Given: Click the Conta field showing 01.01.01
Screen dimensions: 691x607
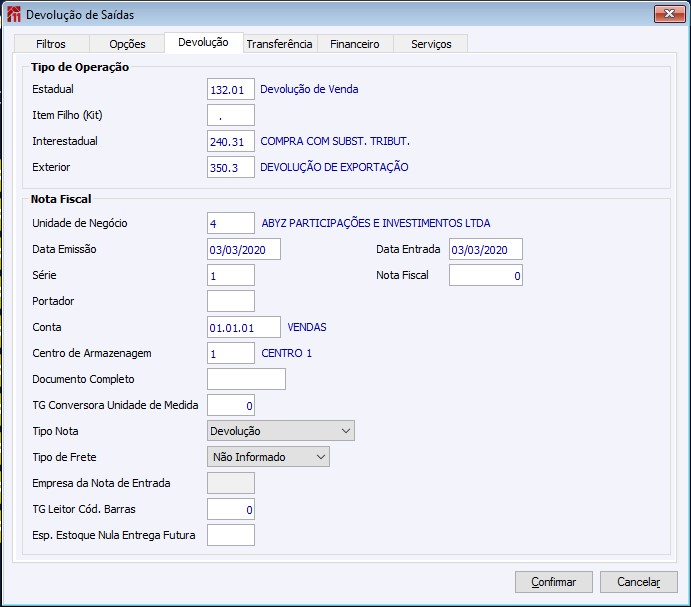Looking at the screenshot, I should 244,328.
